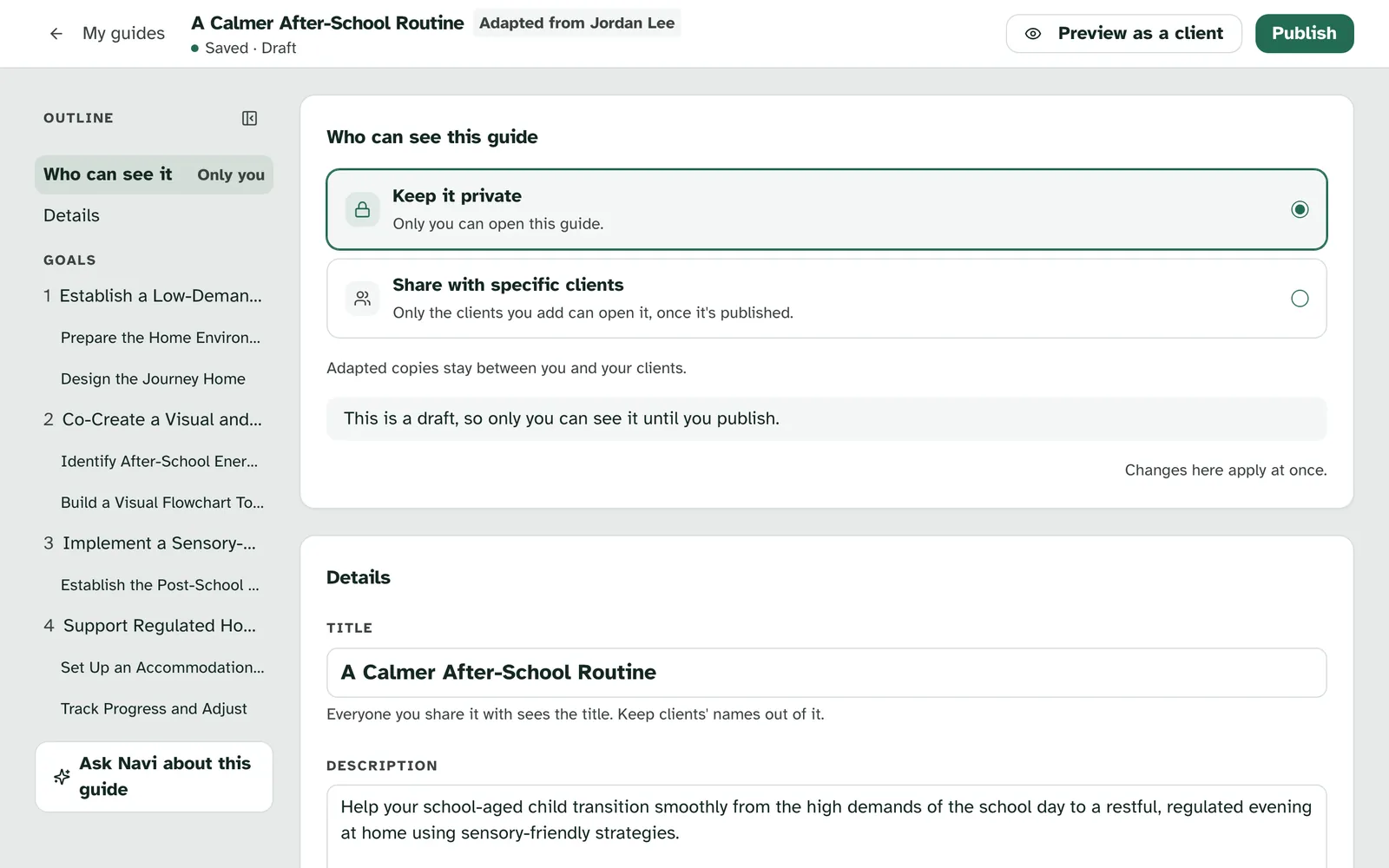Collapse the outline panel icon
Screen dimensions: 1389x868
click(x=249, y=118)
